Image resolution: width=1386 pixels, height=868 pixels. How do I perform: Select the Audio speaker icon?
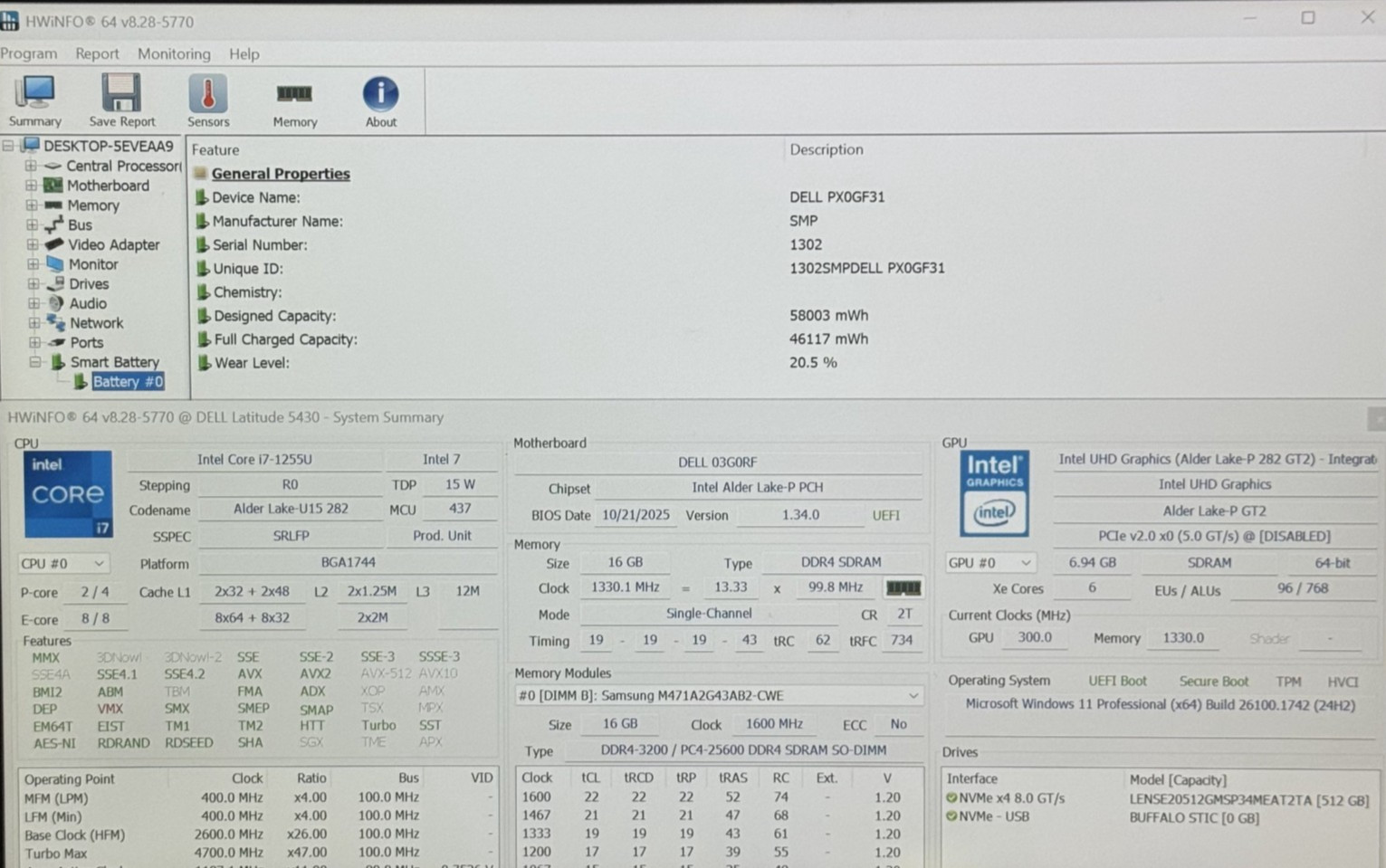[x=56, y=303]
